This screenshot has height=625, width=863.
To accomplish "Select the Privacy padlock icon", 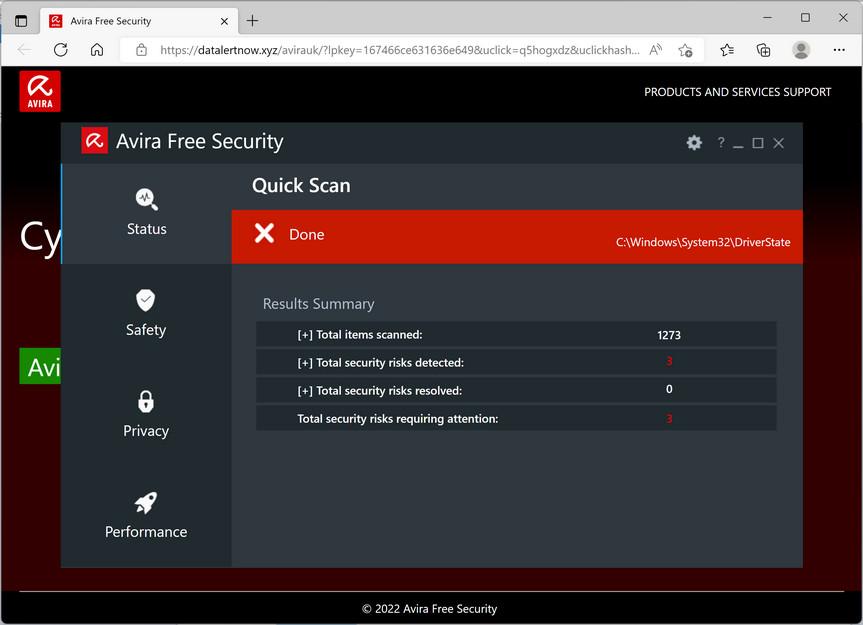I will pyautogui.click(x=146, y=401).
